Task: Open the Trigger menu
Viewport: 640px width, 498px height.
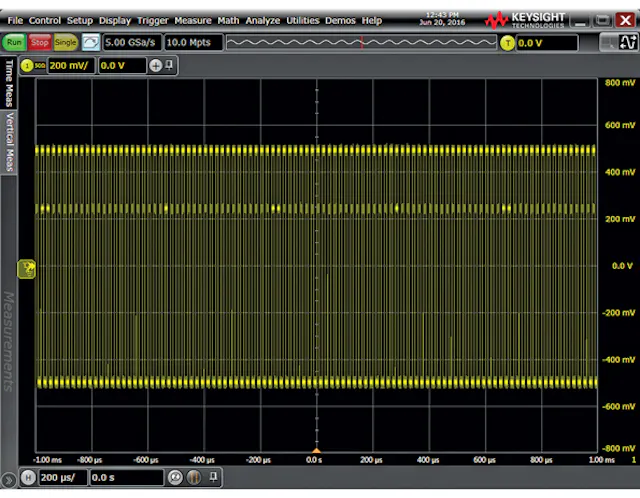Action: [152, 20]
